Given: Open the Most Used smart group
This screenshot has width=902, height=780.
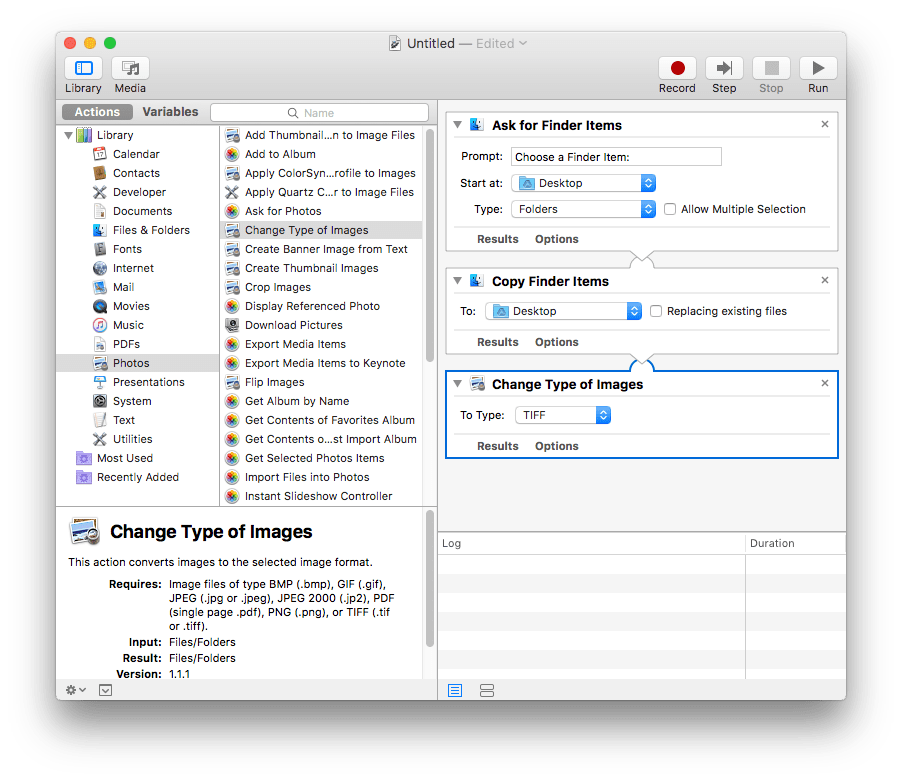Looking at the screenshot, I should click(124, 458).
